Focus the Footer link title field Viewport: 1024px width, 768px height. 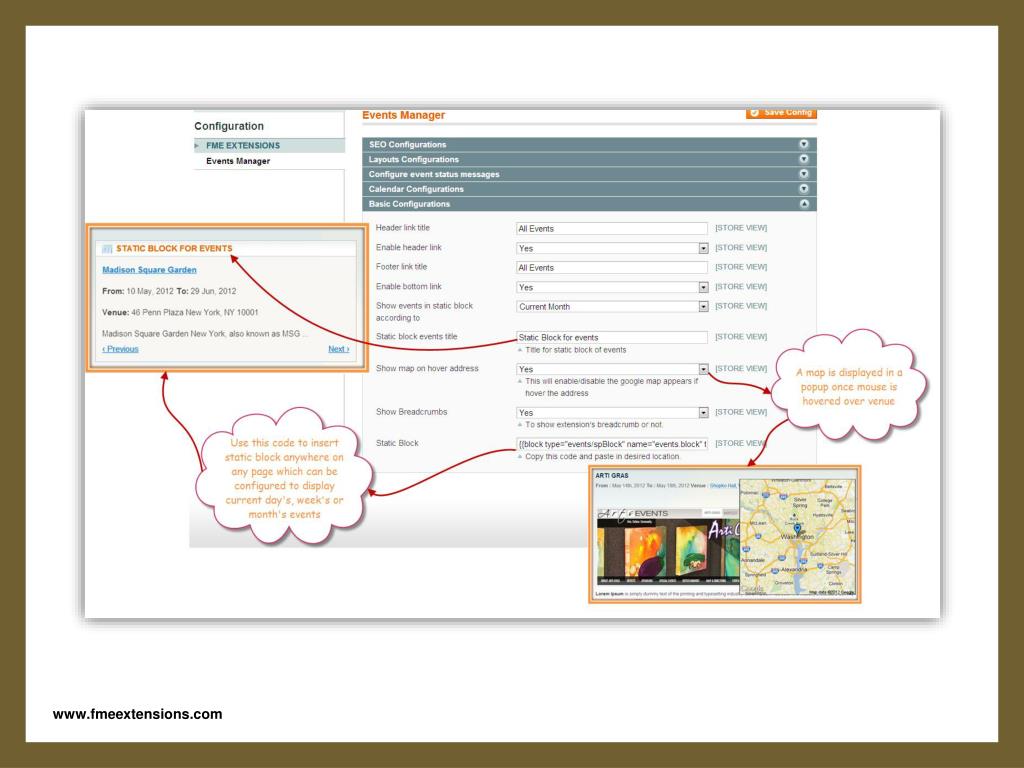tap(611, 268)
